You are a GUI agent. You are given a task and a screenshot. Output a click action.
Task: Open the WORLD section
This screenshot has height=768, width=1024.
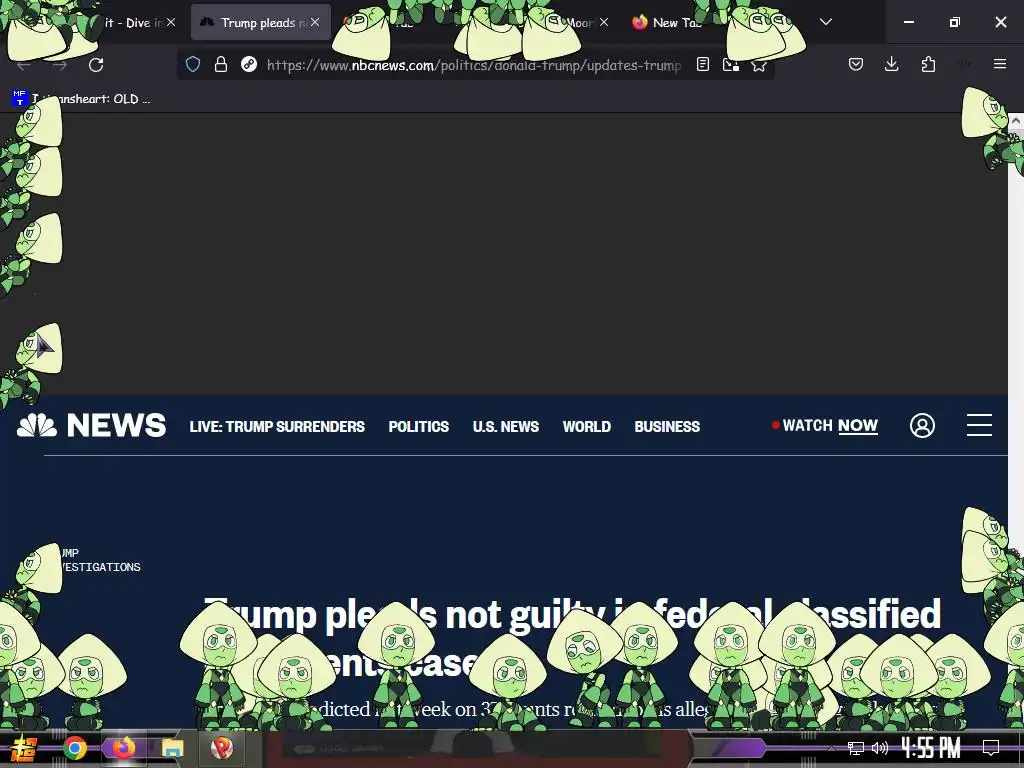click(x=586, y=426)
